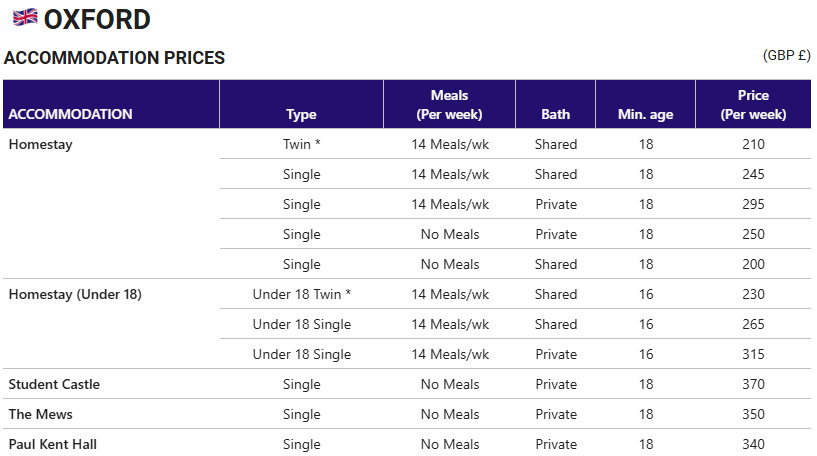Click the ACCOMMODATION column header

pyautogui.click(x=70, y=114)
